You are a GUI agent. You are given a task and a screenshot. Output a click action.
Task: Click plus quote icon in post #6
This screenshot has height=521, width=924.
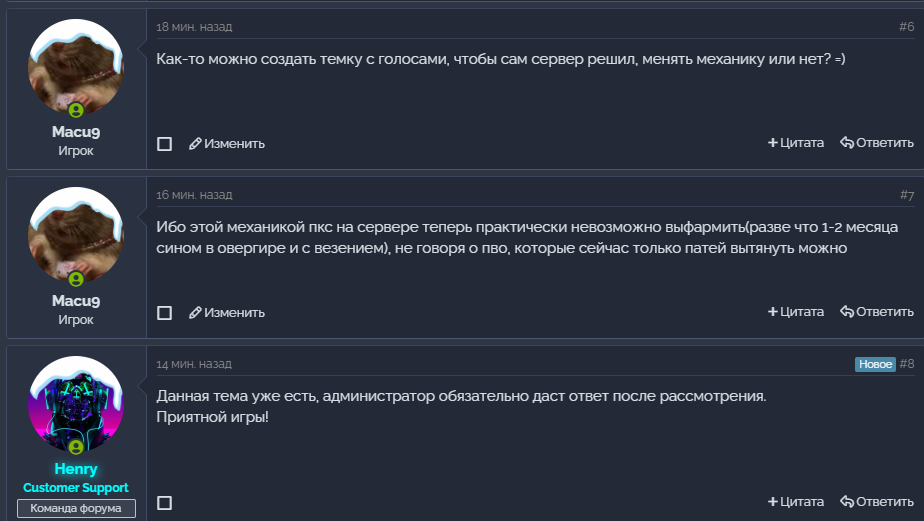pyautogui.click(x=773, y=143)
